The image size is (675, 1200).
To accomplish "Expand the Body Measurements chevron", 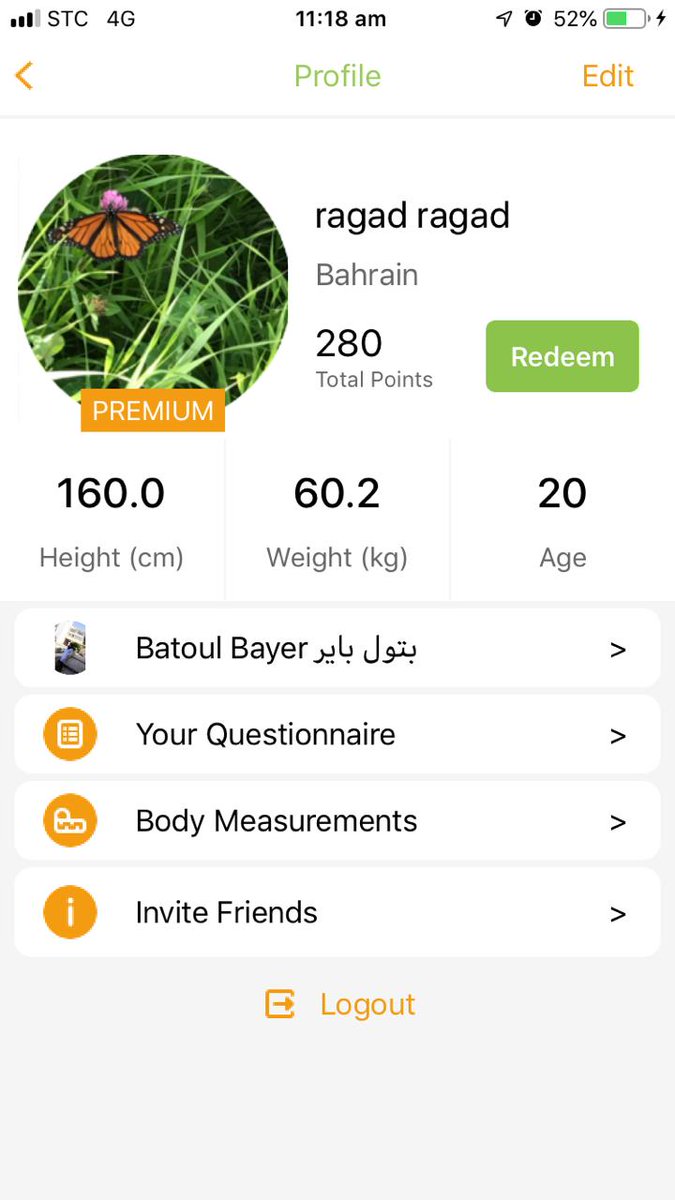I will [618, 822].
